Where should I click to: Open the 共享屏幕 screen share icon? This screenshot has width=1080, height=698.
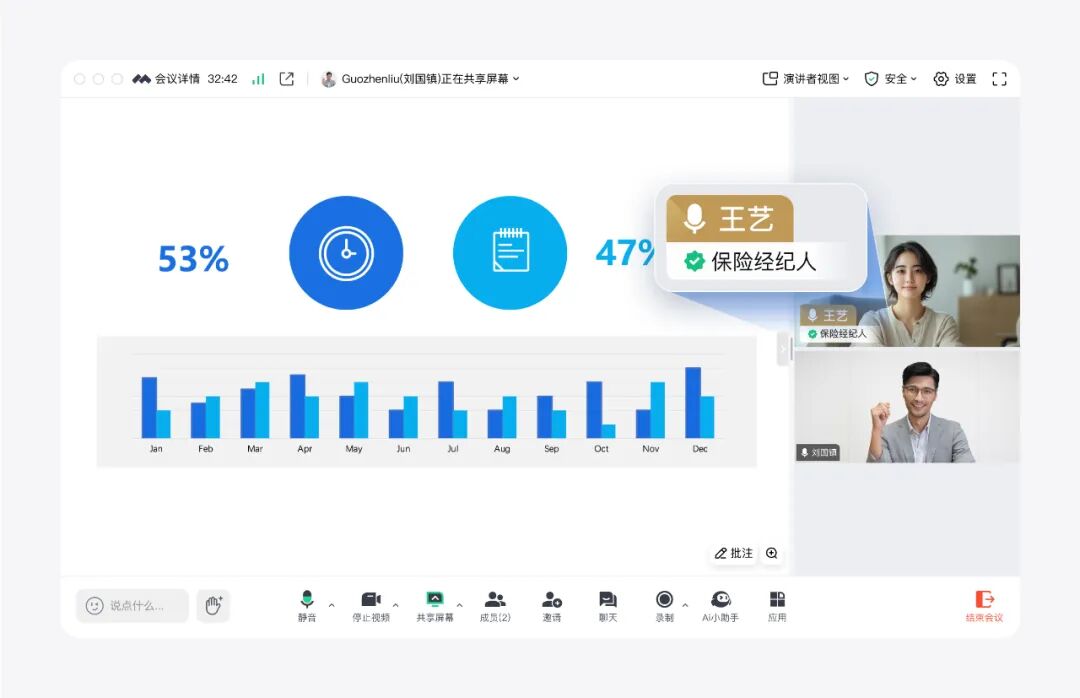click(x=434, y=600)
